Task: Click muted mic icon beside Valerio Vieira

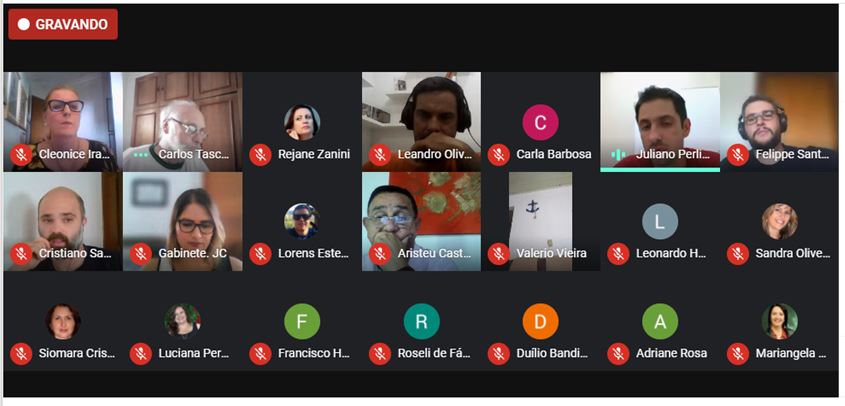Action: [x=498, y=253]
